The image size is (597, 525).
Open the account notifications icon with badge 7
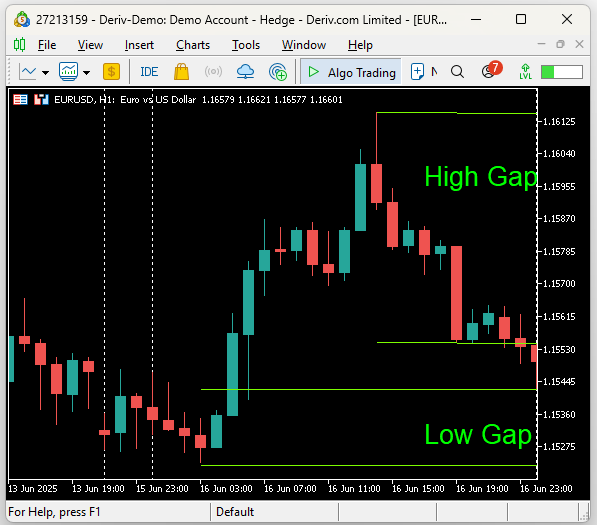coord(492,70)
